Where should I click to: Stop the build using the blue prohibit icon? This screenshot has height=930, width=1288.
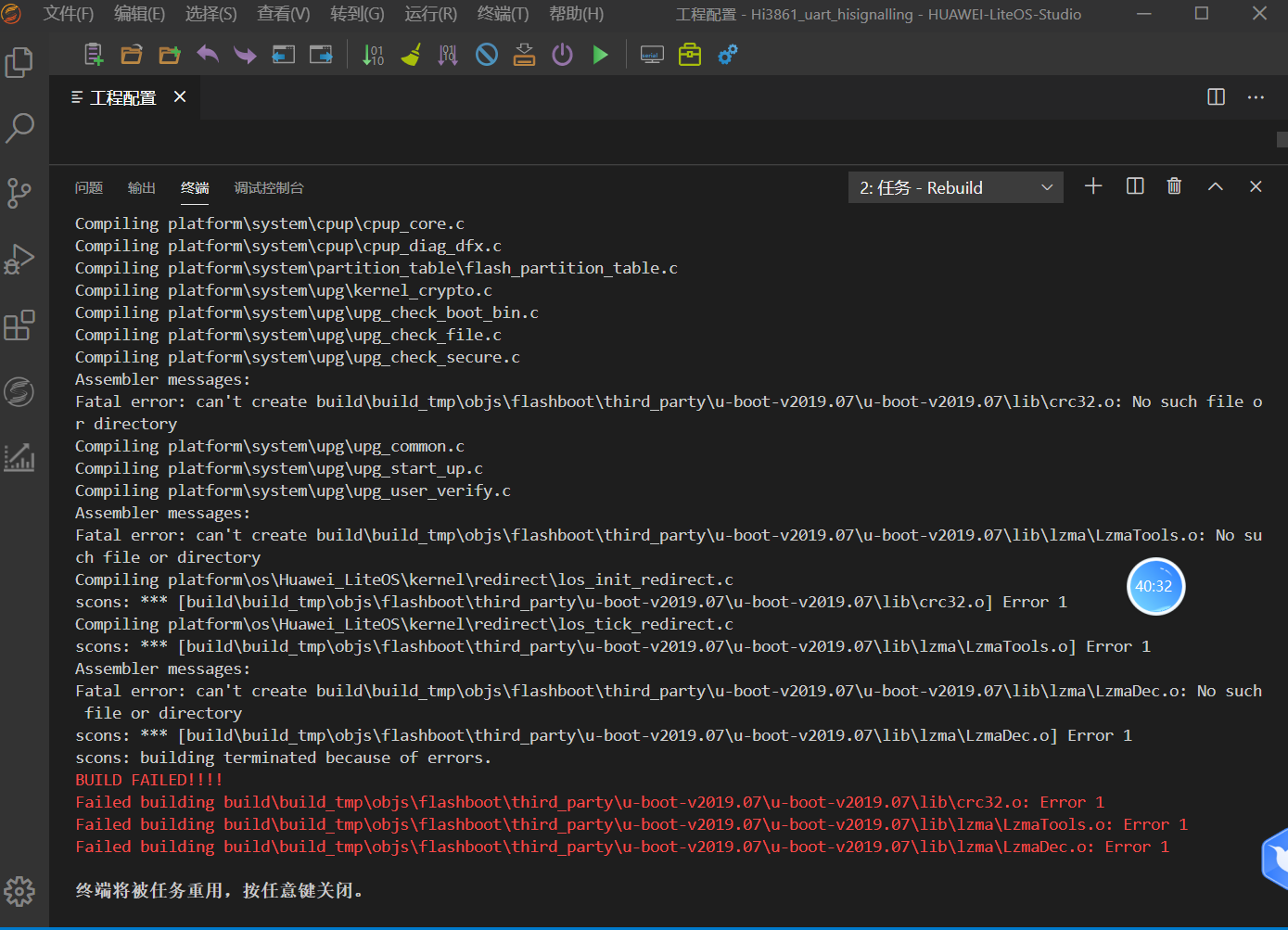click(486, 54)
